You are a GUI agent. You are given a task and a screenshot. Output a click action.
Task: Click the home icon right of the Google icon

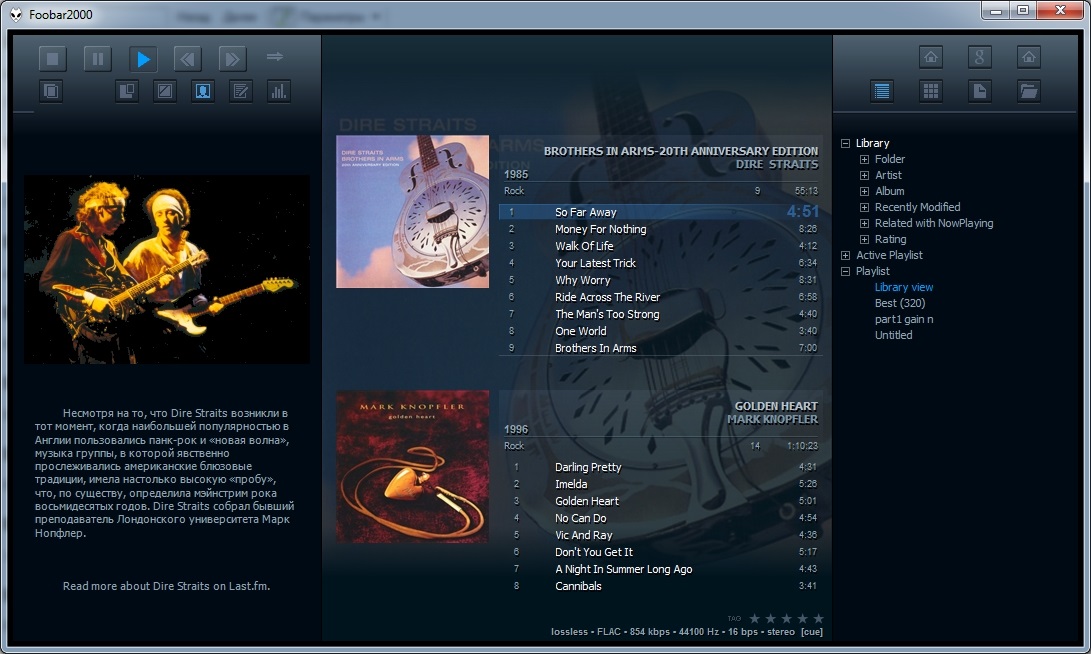pos(1028,57)
